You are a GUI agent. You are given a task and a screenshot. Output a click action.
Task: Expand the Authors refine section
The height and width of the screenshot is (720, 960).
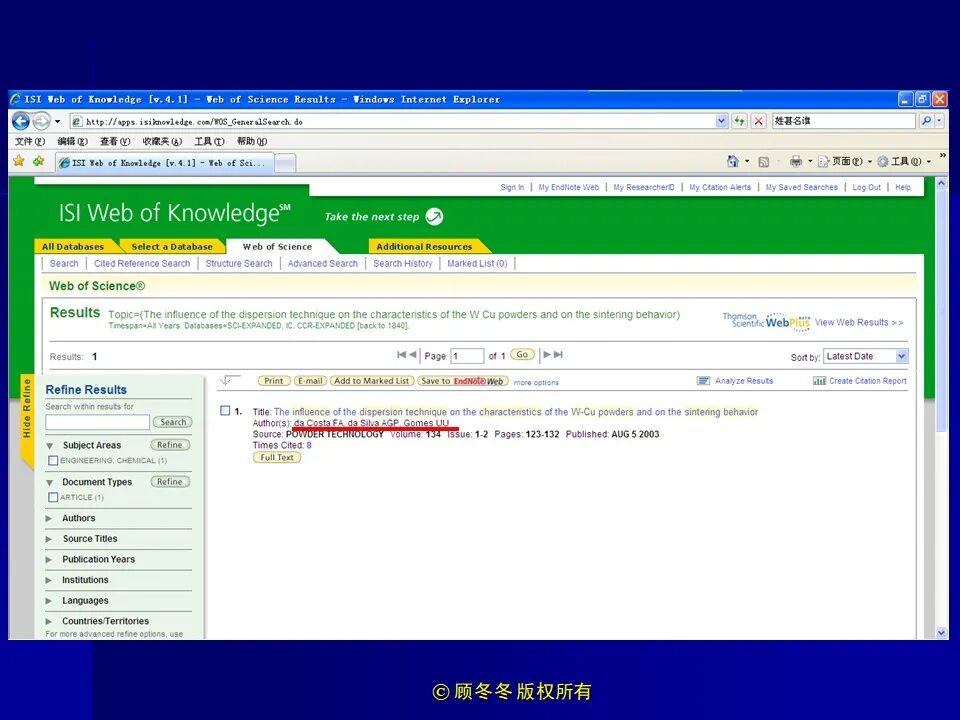coord(49,519)
